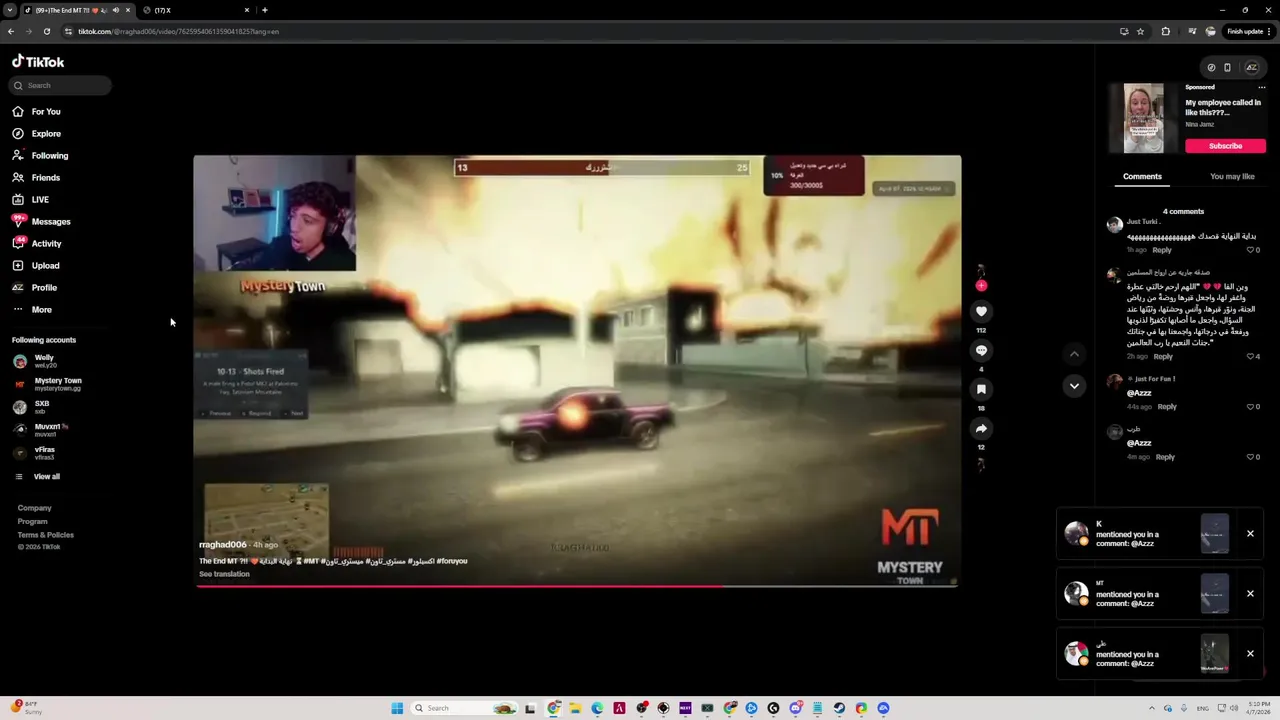Open the Explore page
Viewport: 1280px width, 720px height.
click(x=36, y=134)
